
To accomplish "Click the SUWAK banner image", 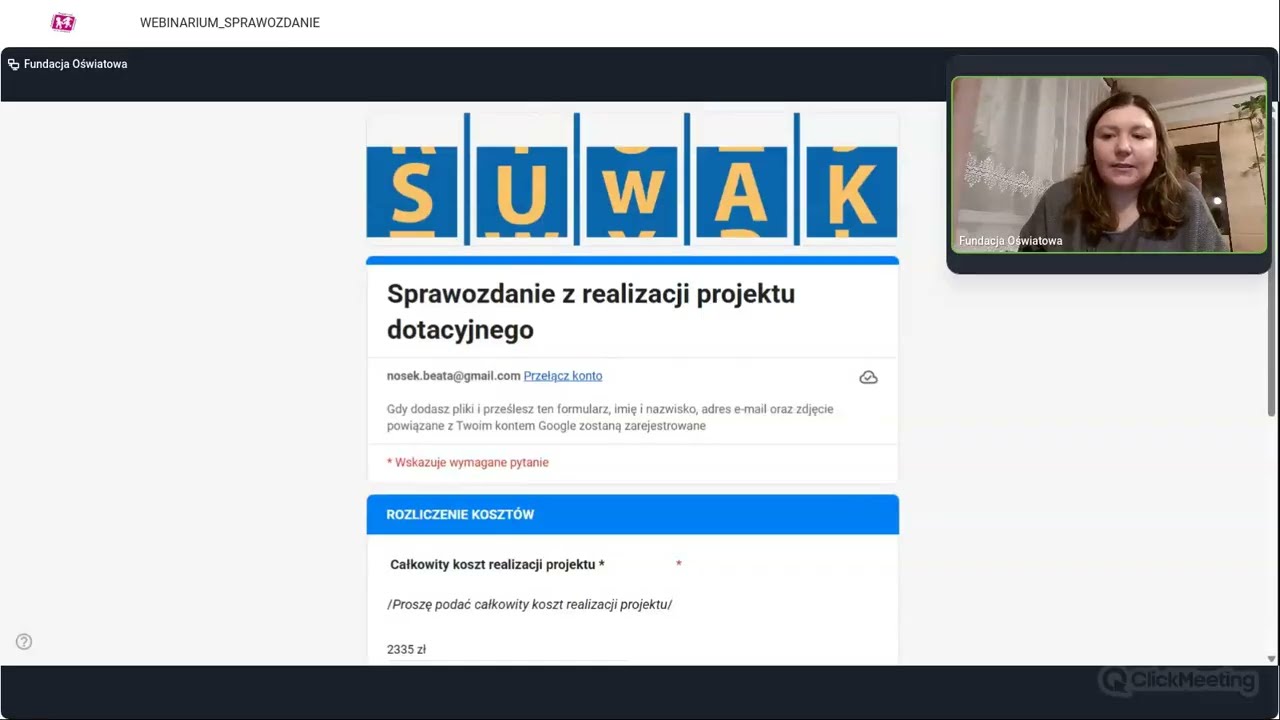I will tap(632, 179).
